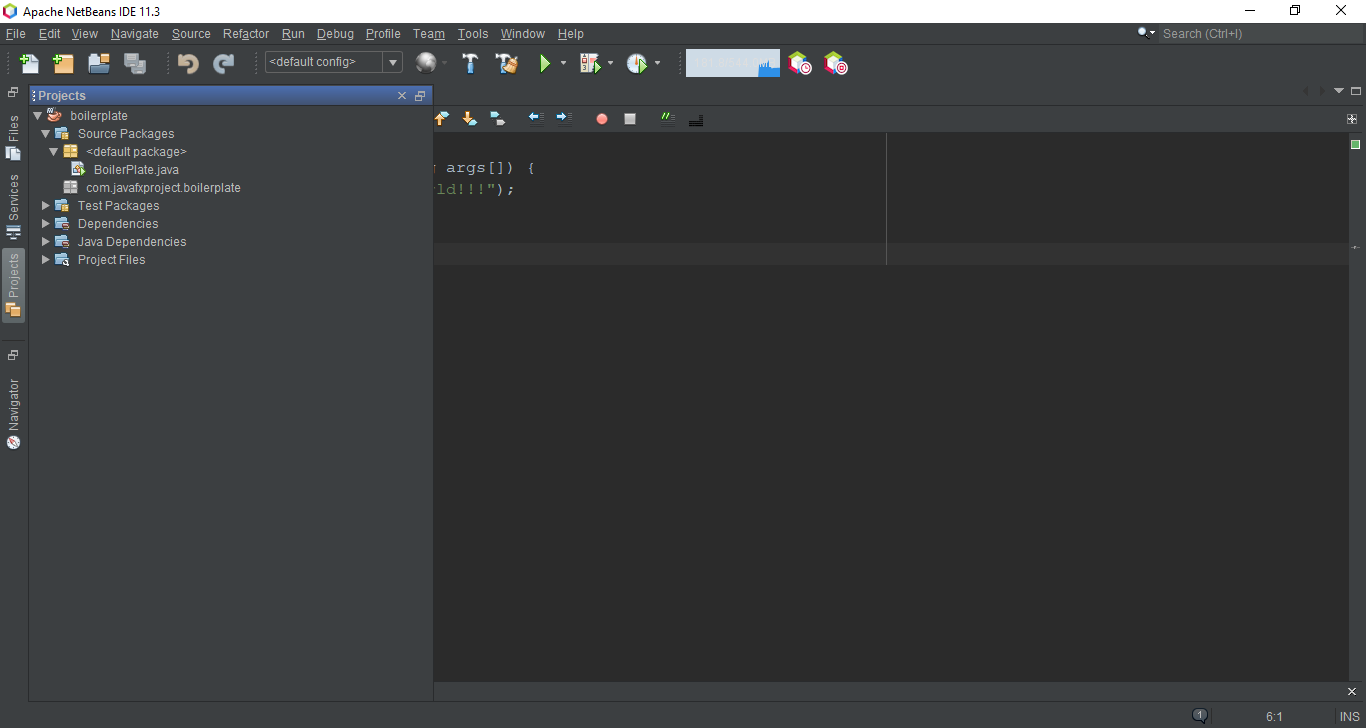Click the Clean and Build hammer-broom icon

[x=507, y=63]
